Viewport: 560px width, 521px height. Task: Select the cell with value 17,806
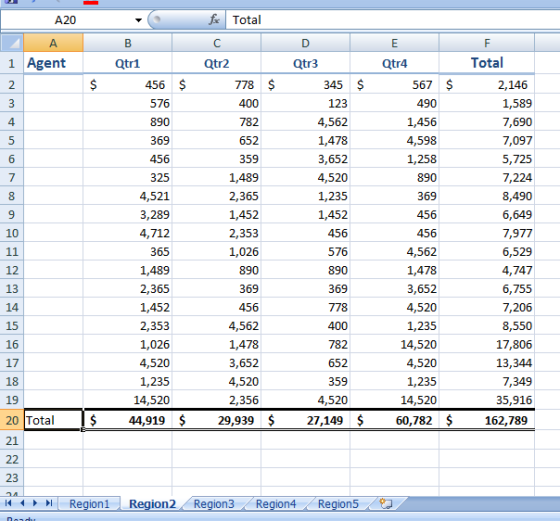point(487,344)
